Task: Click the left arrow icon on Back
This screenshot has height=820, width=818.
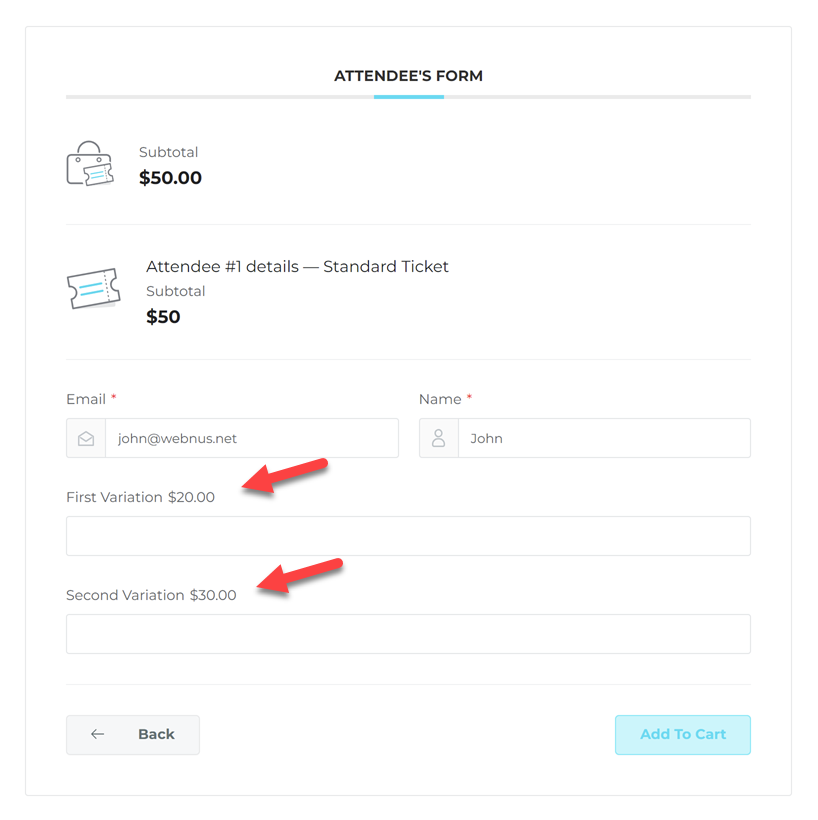Action: 98,734
